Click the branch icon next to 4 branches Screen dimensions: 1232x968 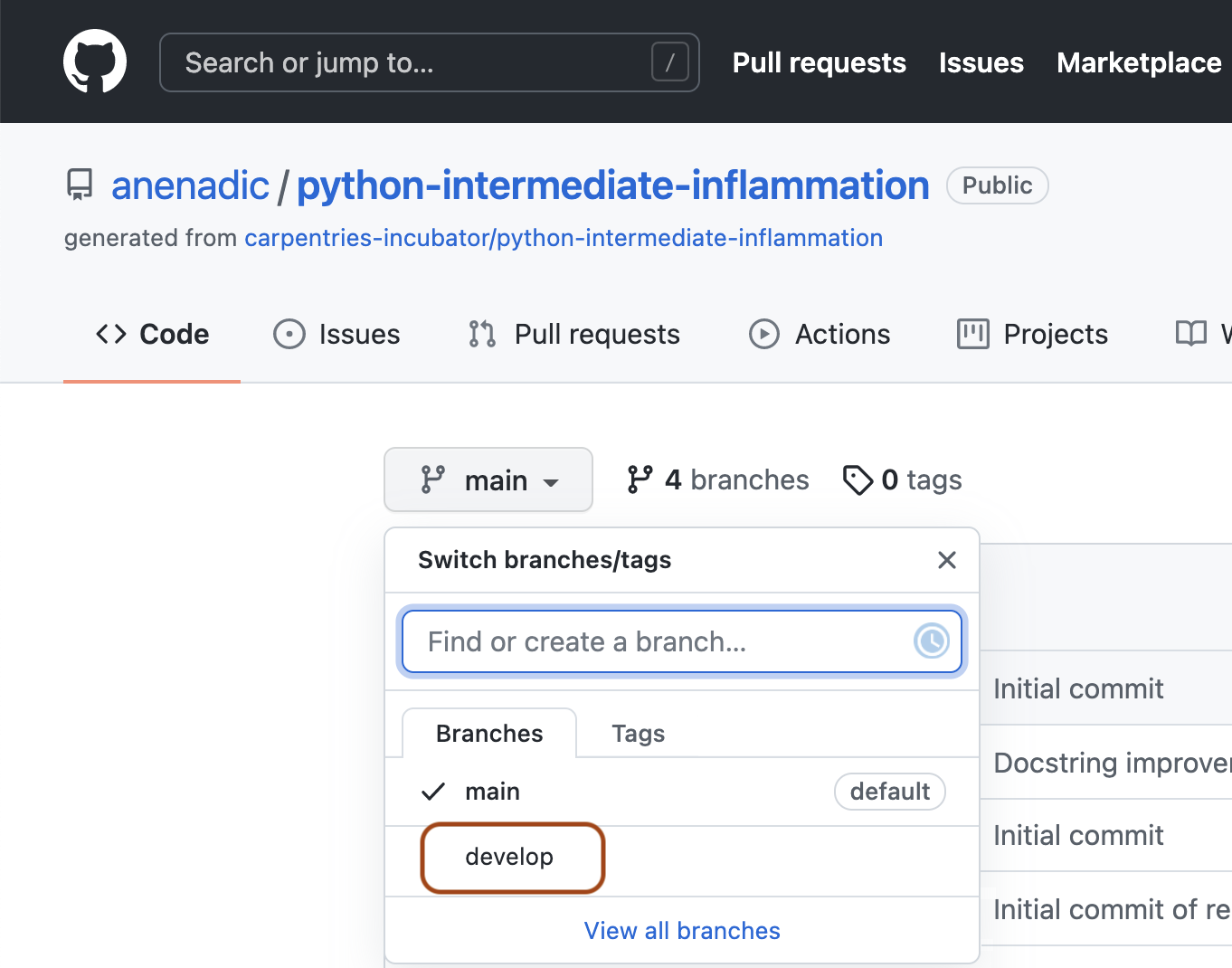tap(640, 479)
